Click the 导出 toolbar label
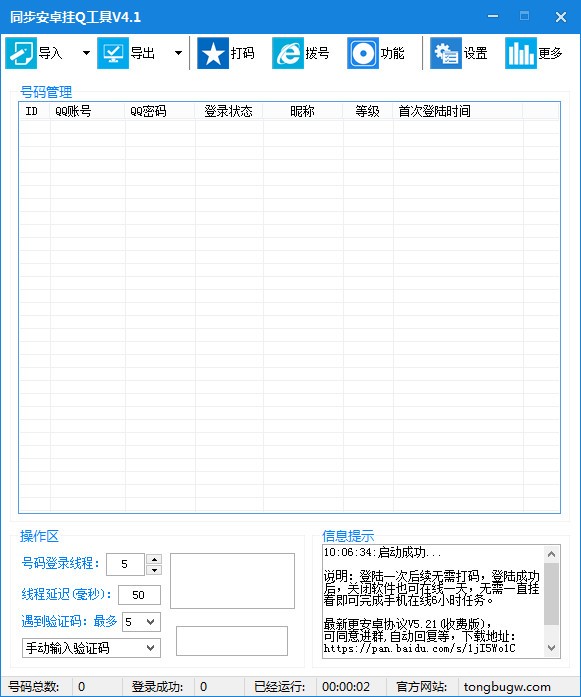581x697 pixels. 142,53
